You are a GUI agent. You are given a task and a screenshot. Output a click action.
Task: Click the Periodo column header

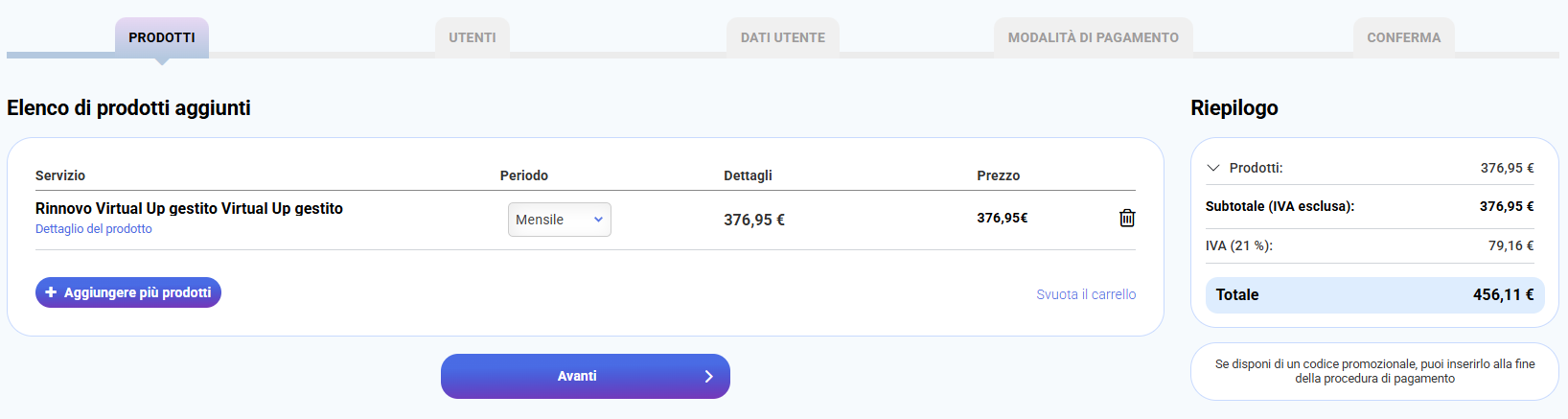pos(524,175)
